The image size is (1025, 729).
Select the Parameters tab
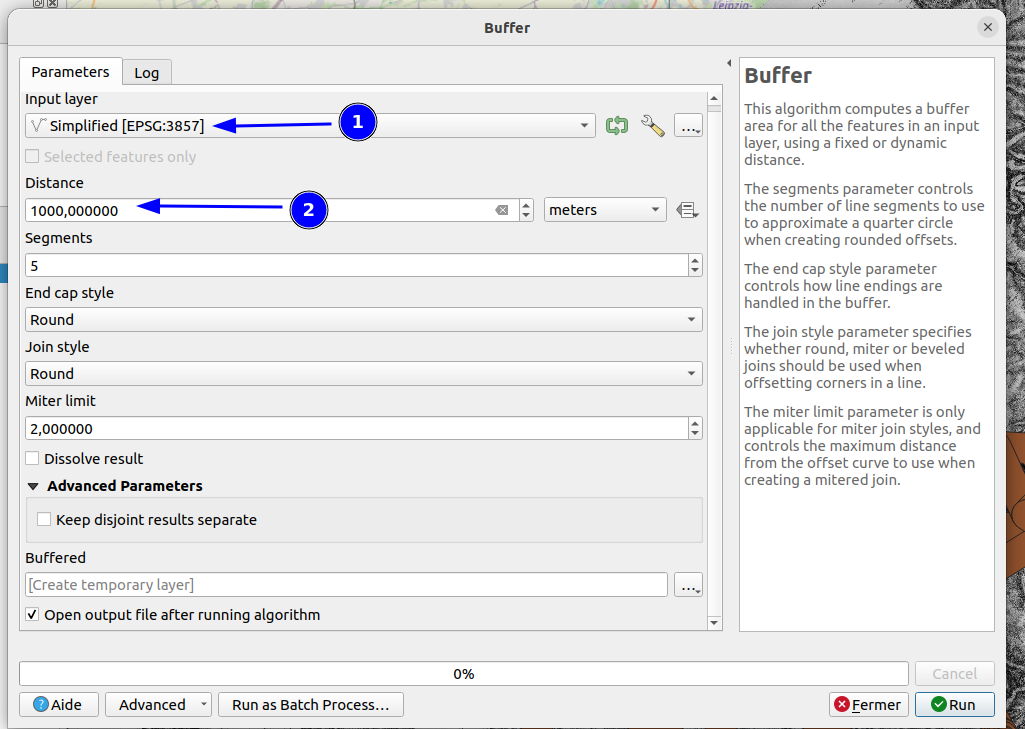[70, 72]
